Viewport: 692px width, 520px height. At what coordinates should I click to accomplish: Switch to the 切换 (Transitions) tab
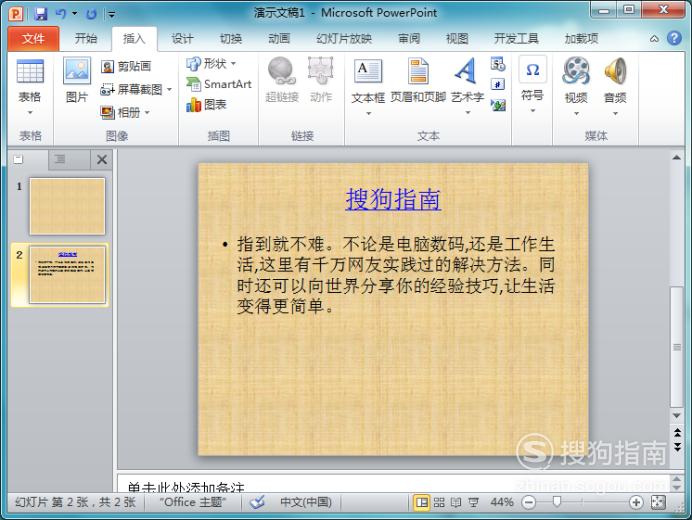coord(231,39)
